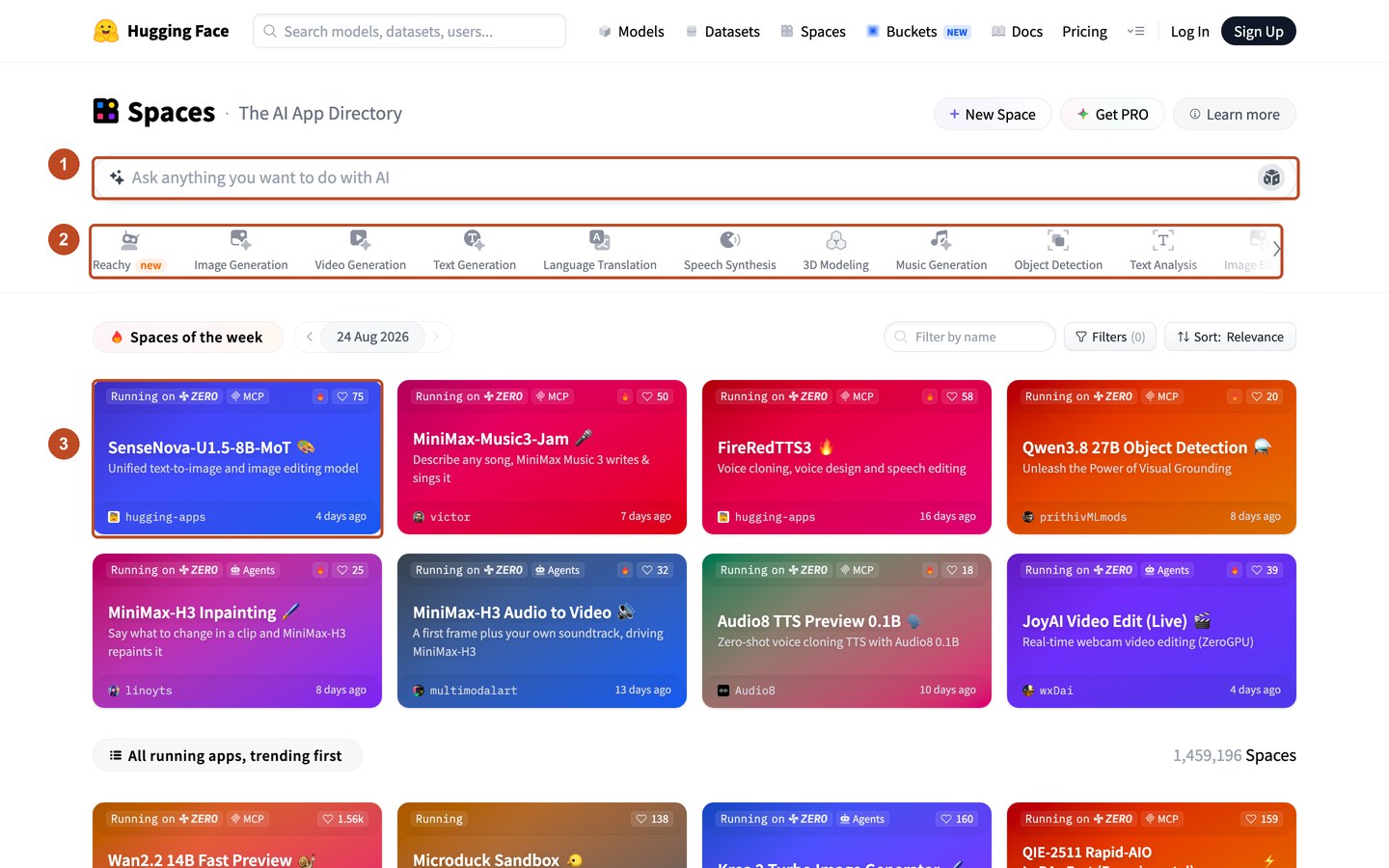Open the JoyAI Video Edit (Live) card
1389x868 pixels.
click(1152, 631)
